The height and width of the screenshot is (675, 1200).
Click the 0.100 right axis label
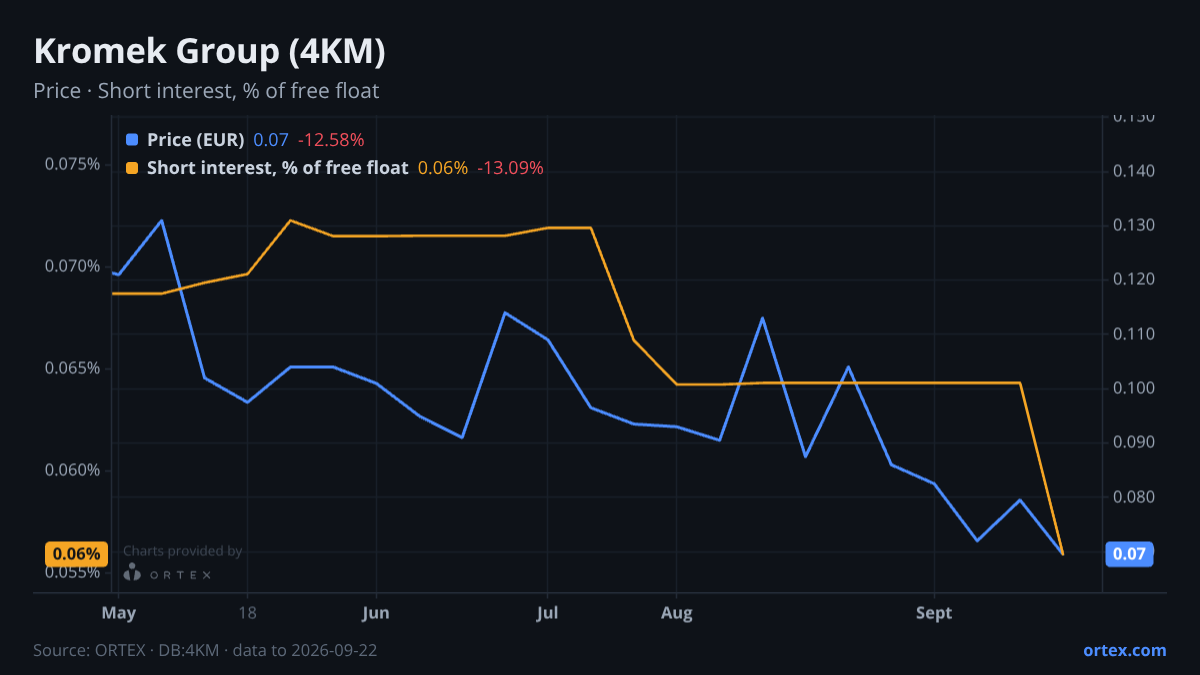(x=1133, y=388)
